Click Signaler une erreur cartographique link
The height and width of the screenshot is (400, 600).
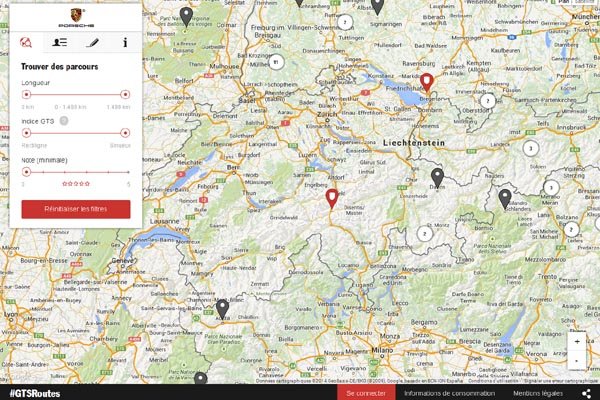pyautogui.click(x=561, y=381)
